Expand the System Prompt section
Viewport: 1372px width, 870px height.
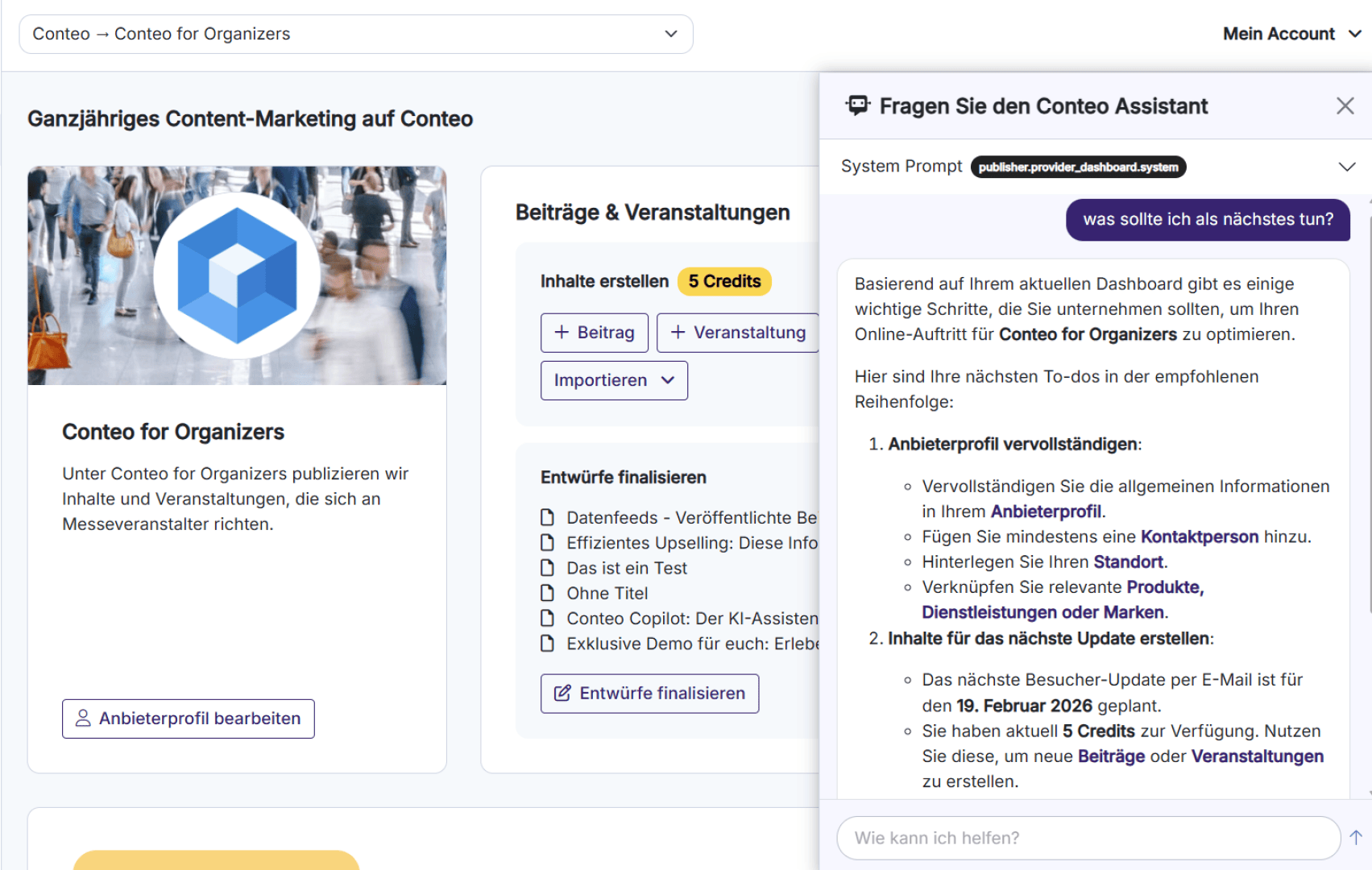1346,167
